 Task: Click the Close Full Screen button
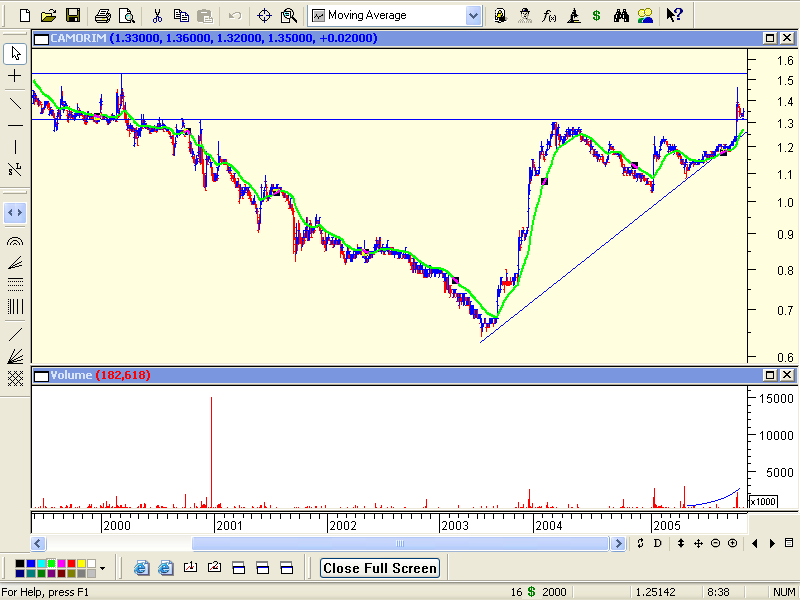tap(379, 568)
